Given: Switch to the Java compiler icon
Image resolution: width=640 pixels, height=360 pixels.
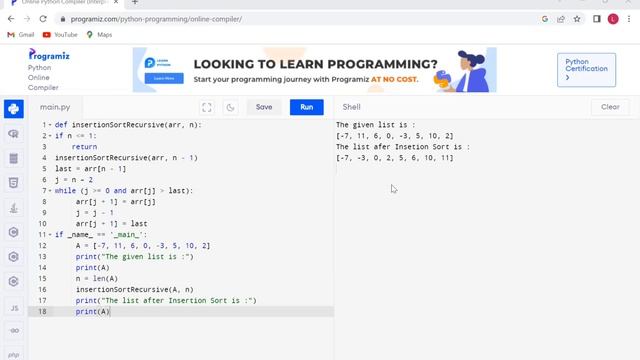Looking at the screenshot, I should pyautogui.click(x=13, y=208).
